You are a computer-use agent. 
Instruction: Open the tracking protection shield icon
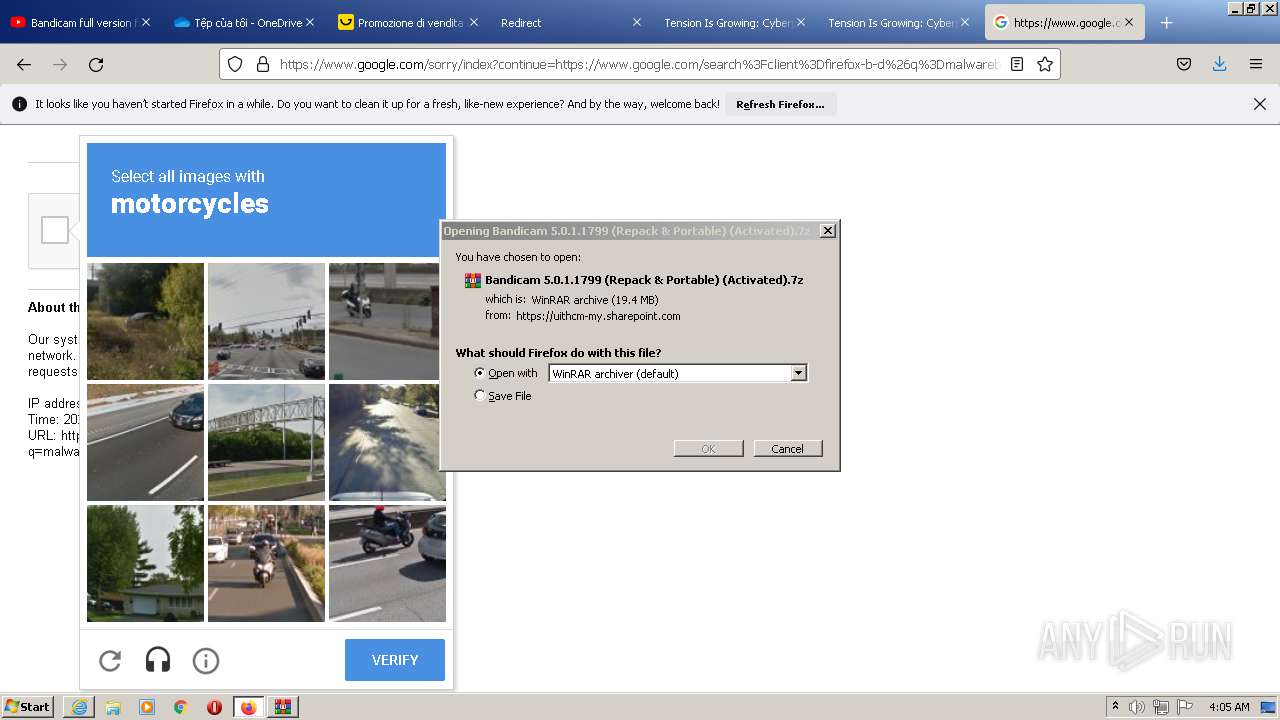pyautogui.click(x=235, y=64)
